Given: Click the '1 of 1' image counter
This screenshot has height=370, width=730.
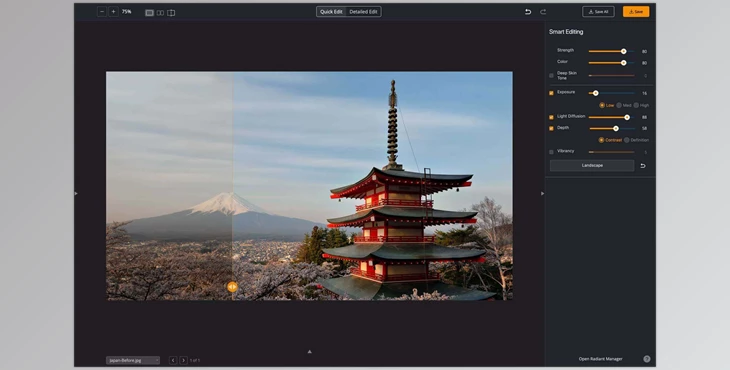Looking at the screenshot, I should tap(195, 360).
